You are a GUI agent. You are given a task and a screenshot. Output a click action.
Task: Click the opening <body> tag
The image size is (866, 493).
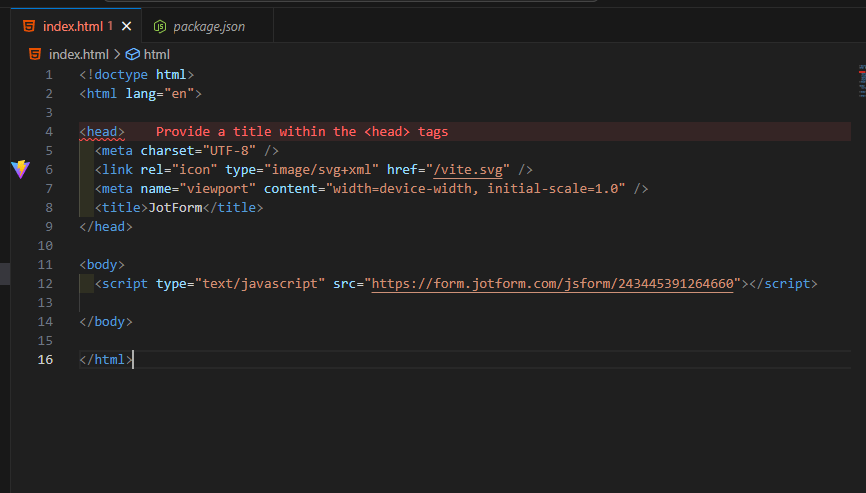point(102,264)
